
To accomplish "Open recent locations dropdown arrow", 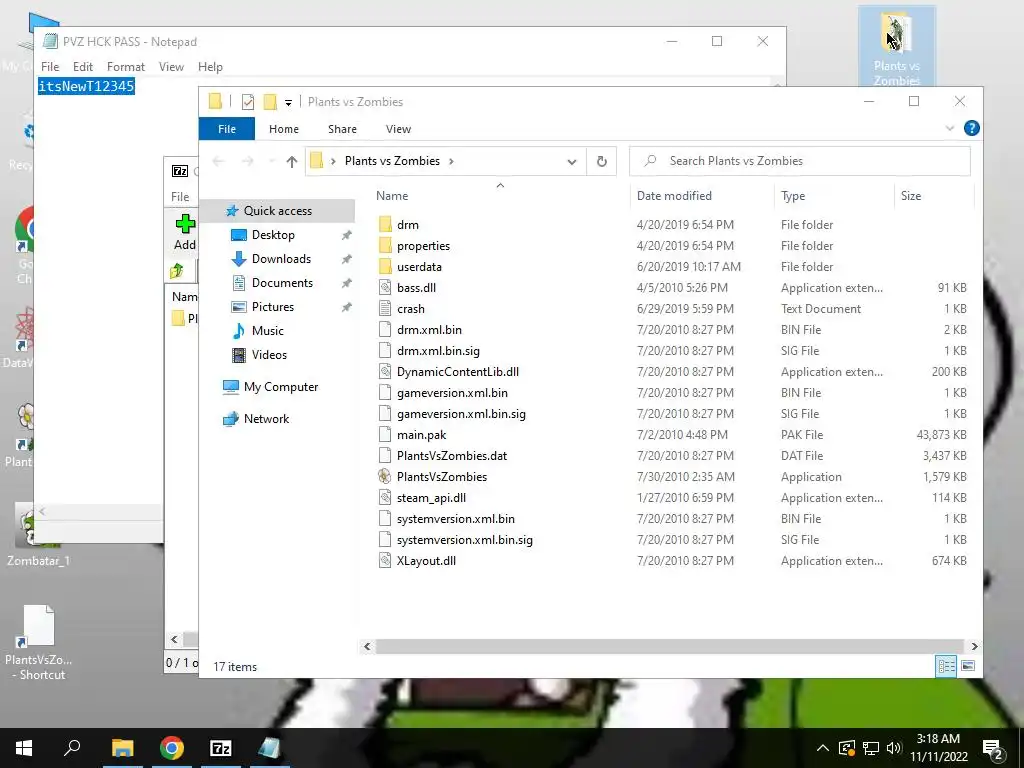I will (271, 161).
